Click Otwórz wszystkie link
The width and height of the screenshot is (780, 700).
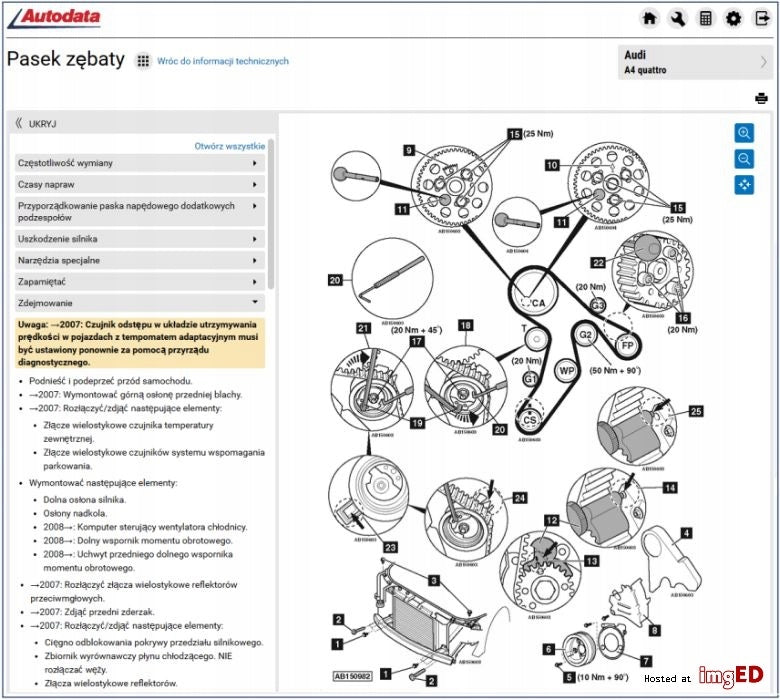pos(229,146)
